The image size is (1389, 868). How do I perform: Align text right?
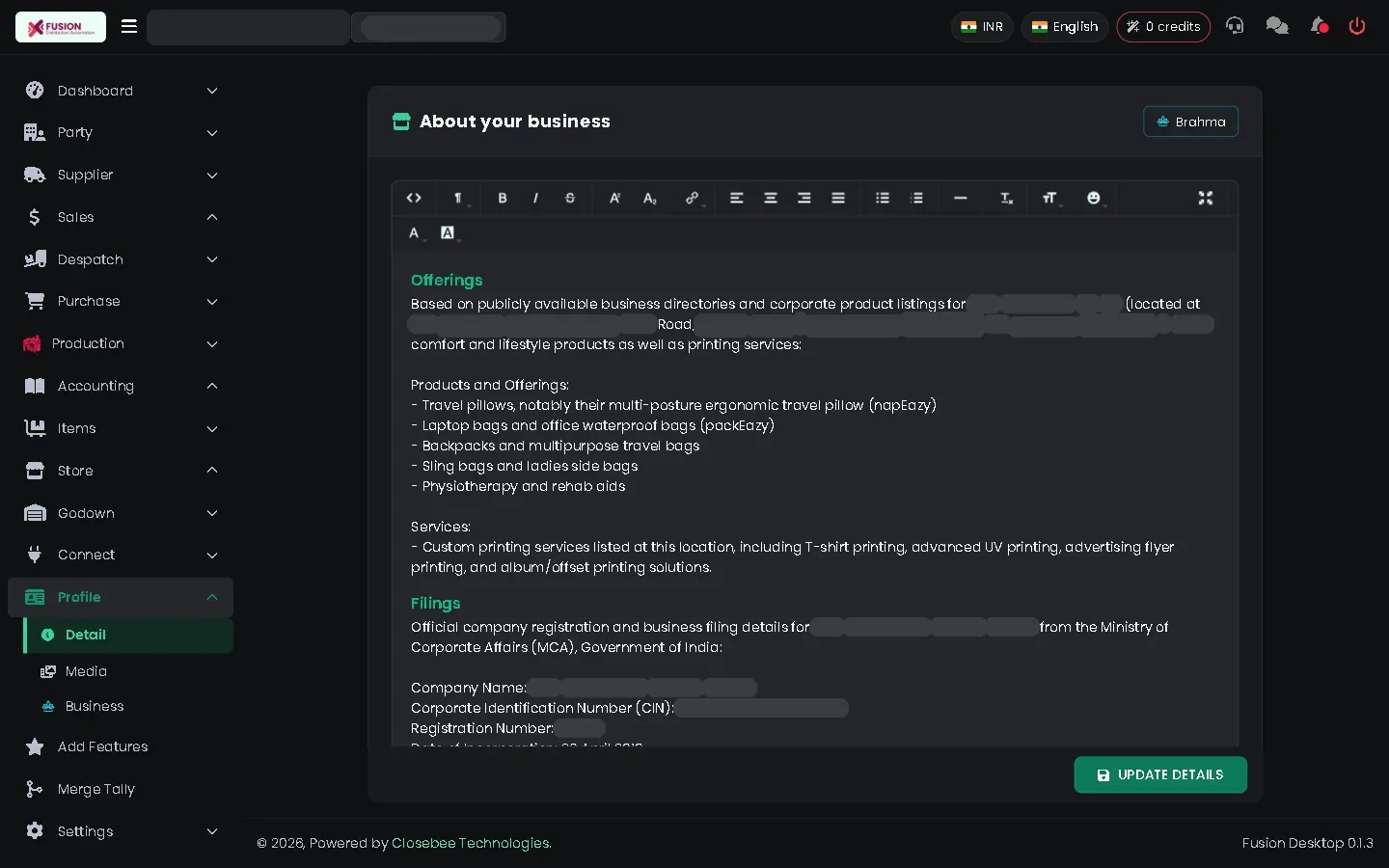[x=803, y=198]
